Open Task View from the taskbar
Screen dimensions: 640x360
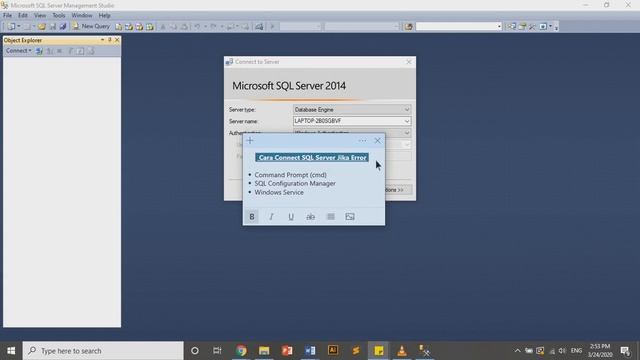[217, 351]
